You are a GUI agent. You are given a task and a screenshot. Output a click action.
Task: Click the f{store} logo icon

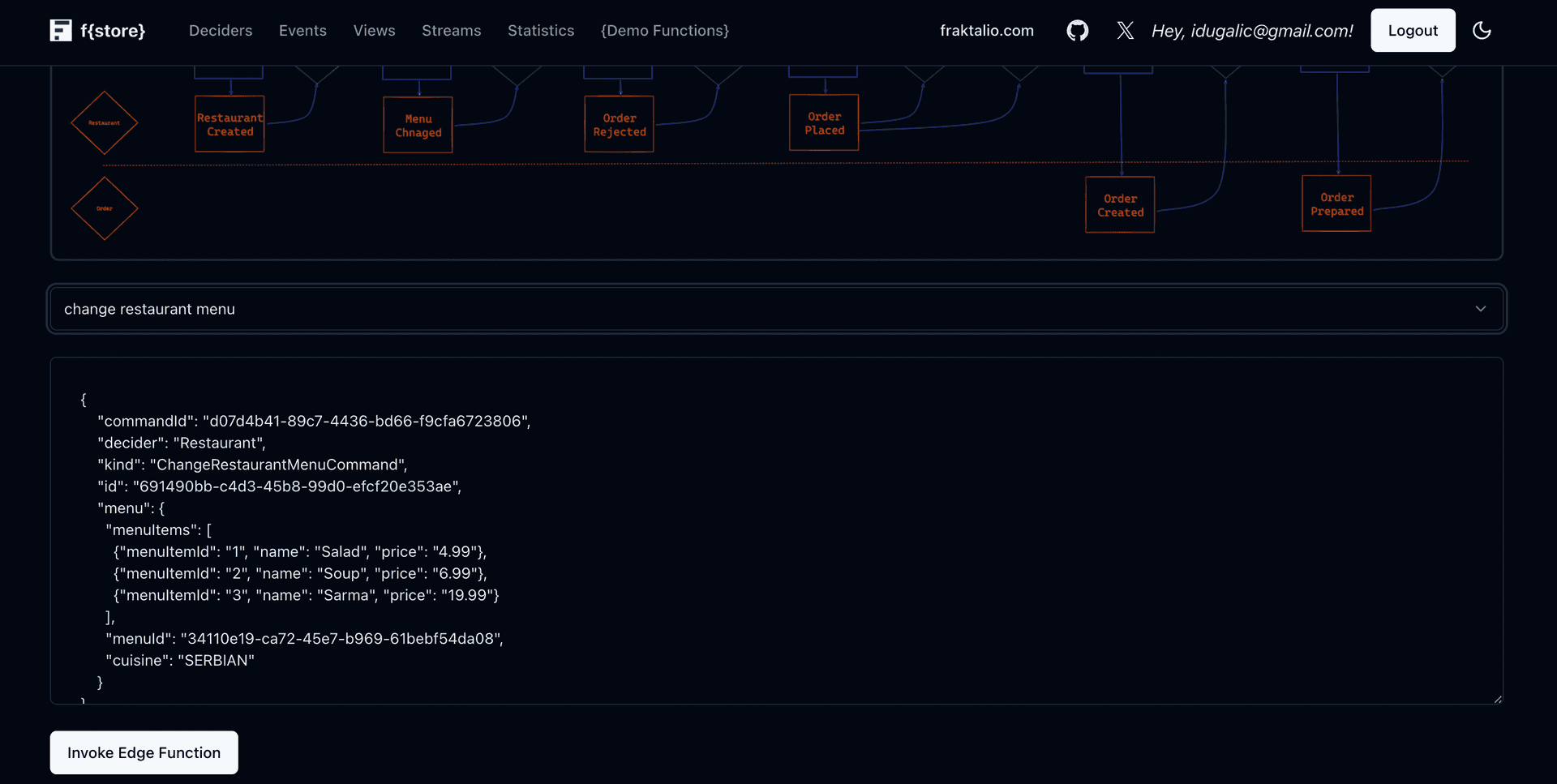click(61, 31)
